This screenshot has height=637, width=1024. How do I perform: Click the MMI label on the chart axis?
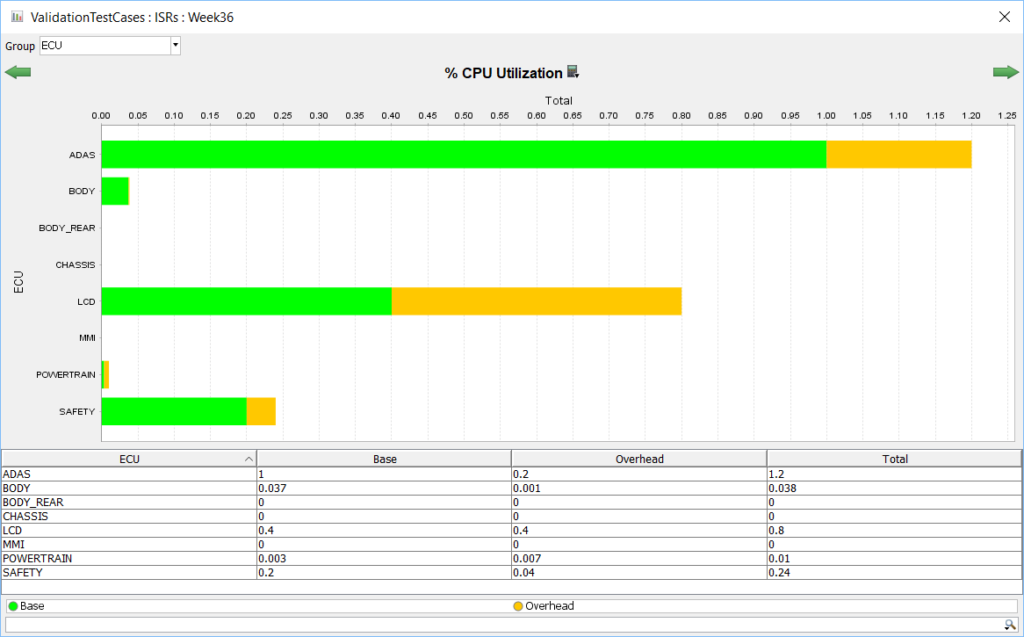(x=87, y=338)
